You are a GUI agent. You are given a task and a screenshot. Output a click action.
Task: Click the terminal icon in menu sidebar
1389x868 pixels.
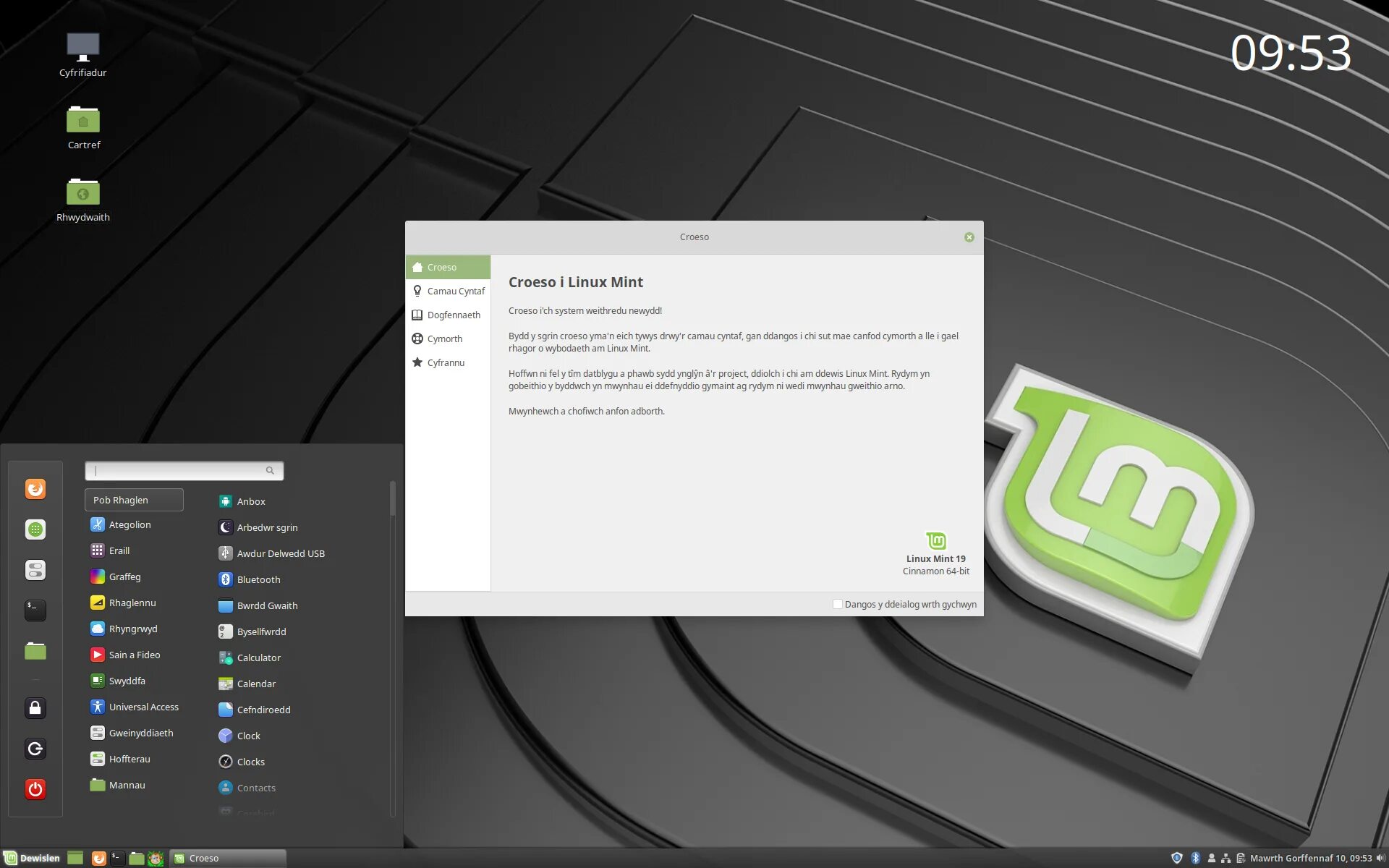click(35, 610)
